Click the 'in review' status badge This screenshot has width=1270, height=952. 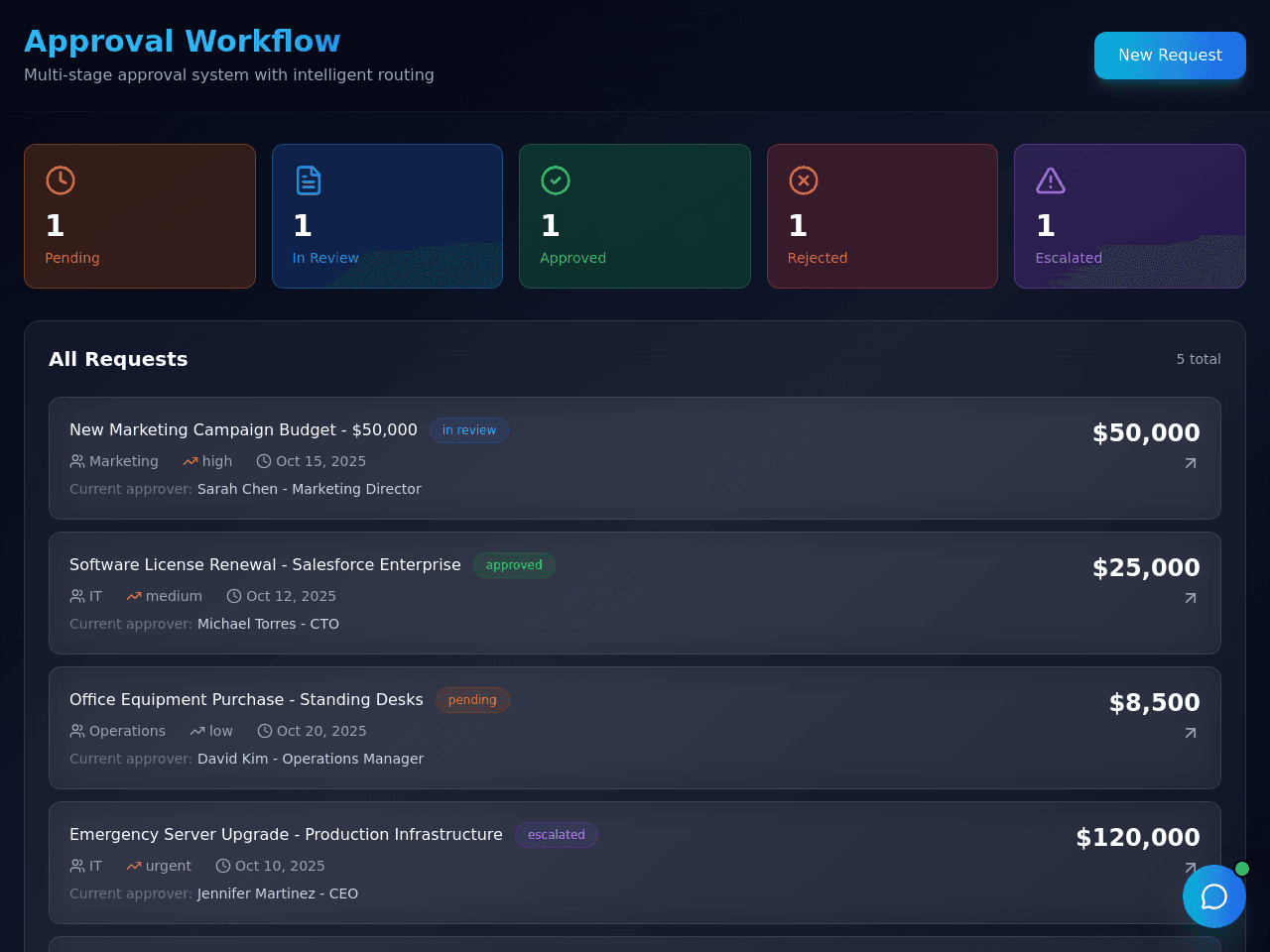469,430
